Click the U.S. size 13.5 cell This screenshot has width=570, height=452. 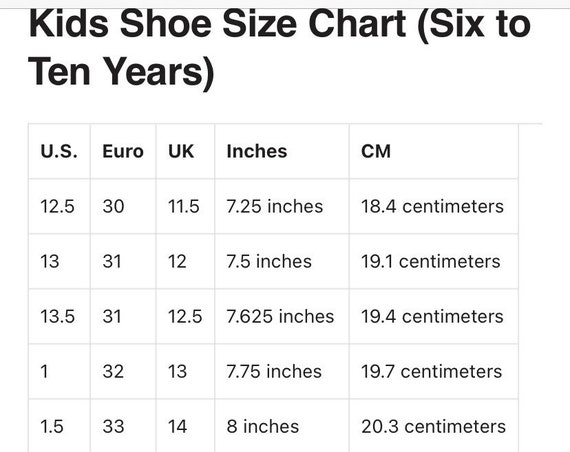59,316
